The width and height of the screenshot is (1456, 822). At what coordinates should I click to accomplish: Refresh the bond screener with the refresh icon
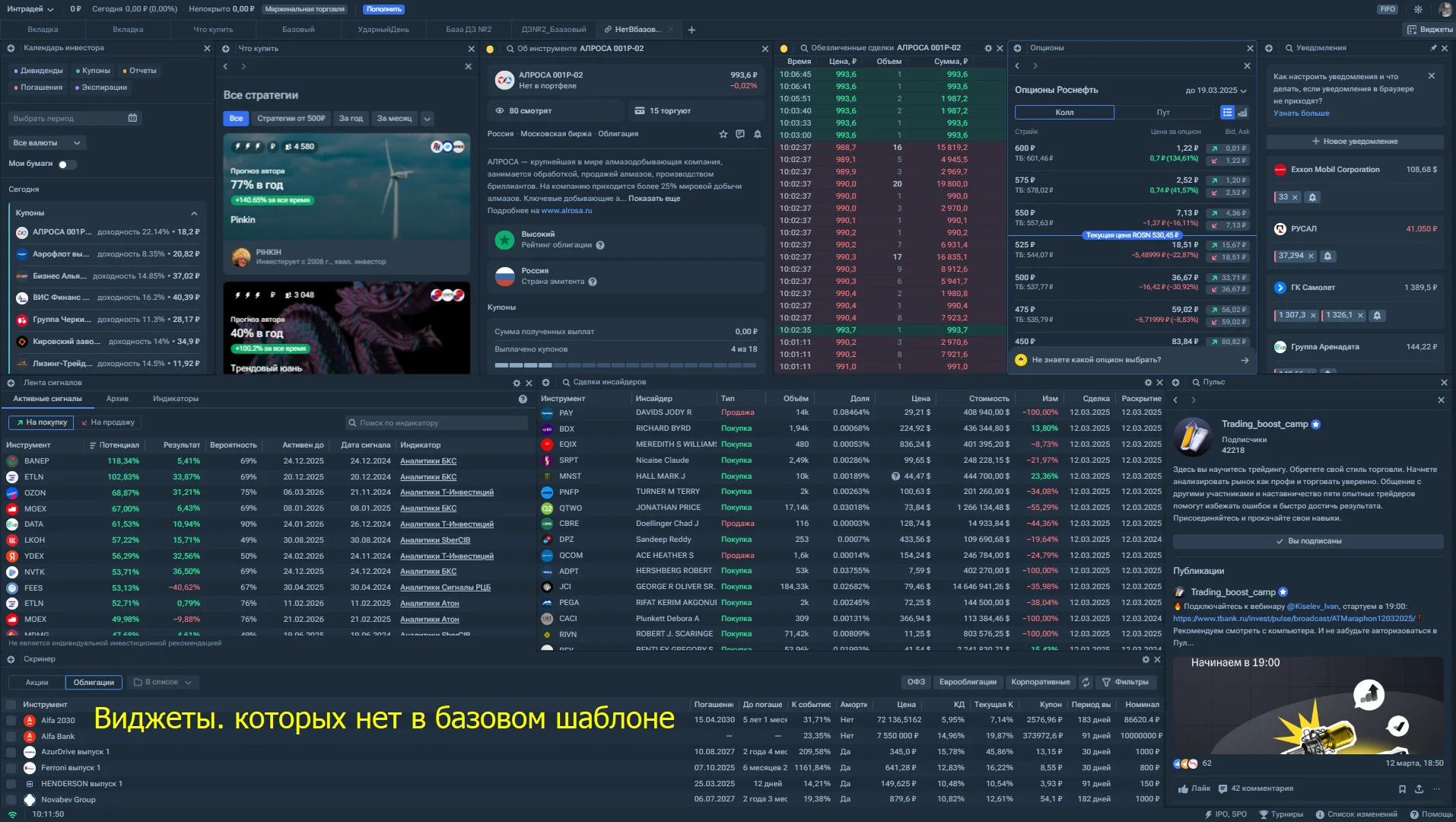coord(1086,682)
